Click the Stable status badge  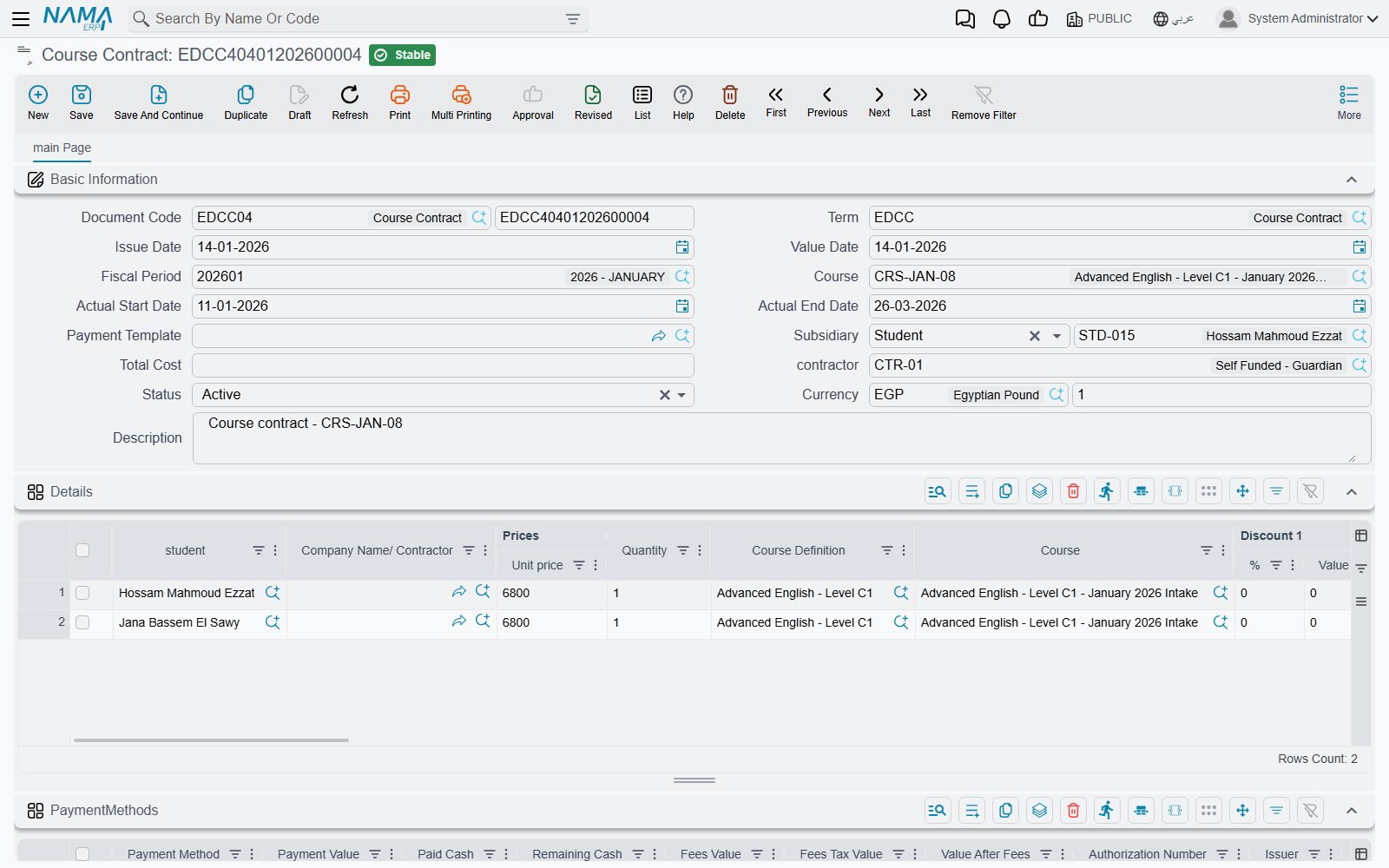[x=403, y=55]
